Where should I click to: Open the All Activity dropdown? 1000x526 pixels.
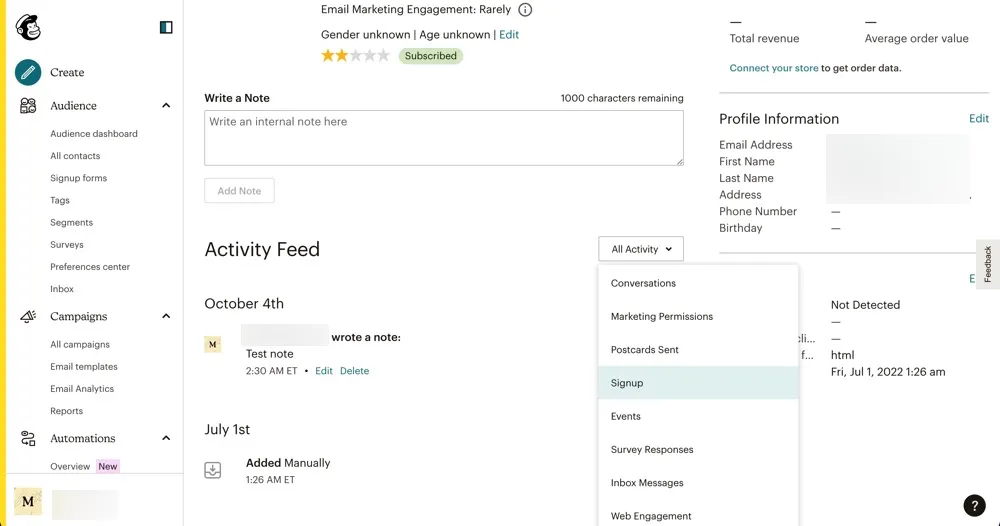tap(641, 249)
